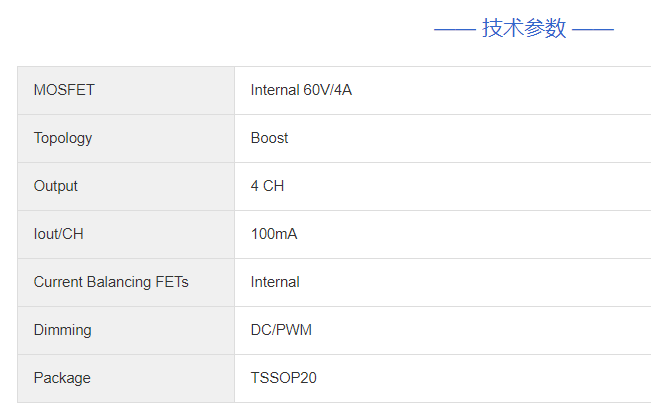Screen dimensions: 651x405
Task: Click the 100mA current value
Action: click(x=274, y=234)
